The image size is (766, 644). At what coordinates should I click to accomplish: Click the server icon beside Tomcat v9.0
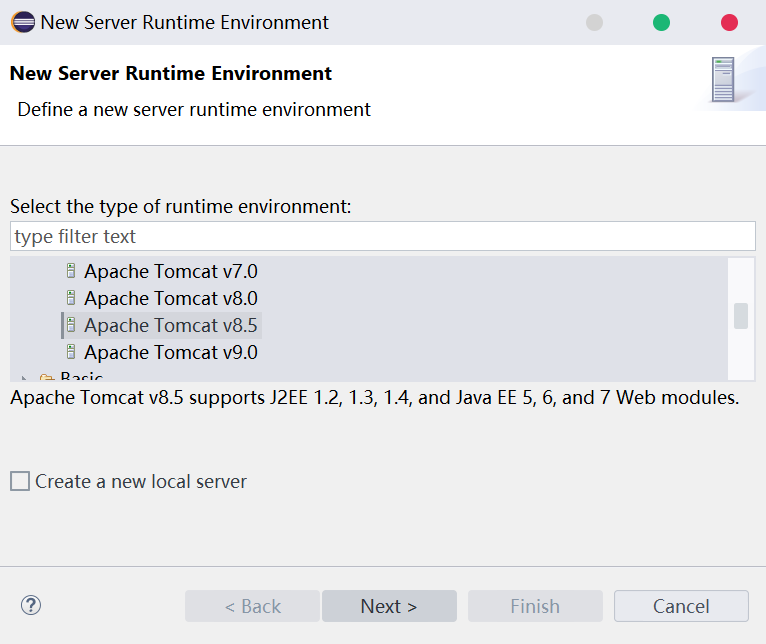(71, 352)
